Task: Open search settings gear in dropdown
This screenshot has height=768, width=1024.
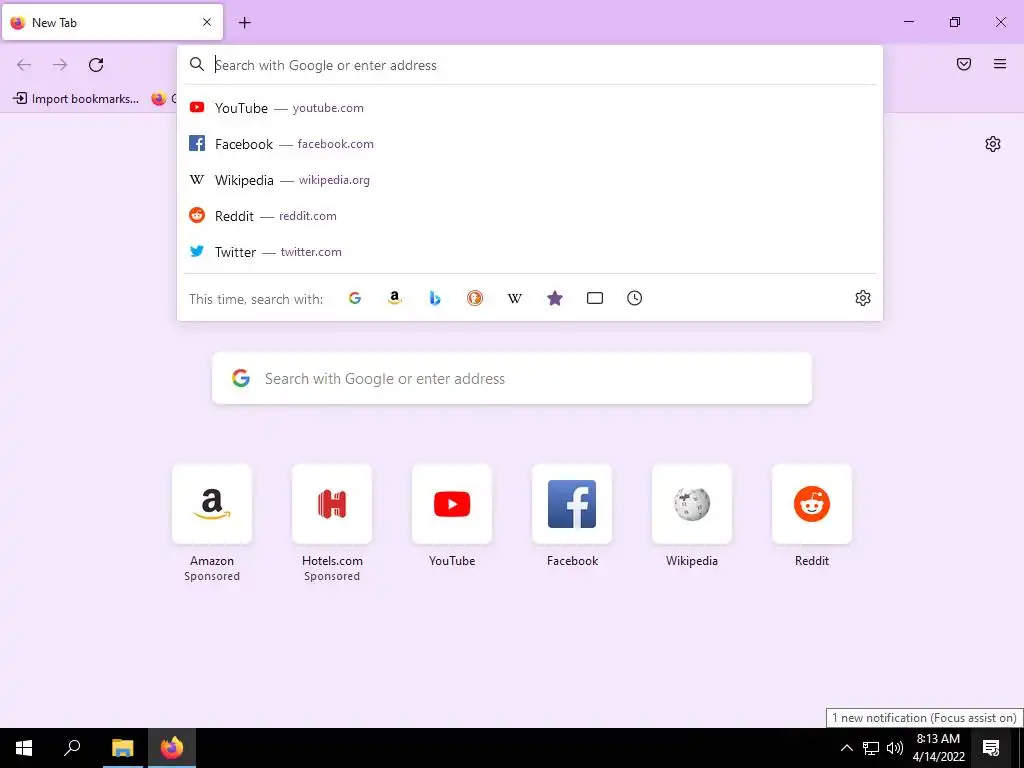Action: pyautogui.click(x=863, y=298)
